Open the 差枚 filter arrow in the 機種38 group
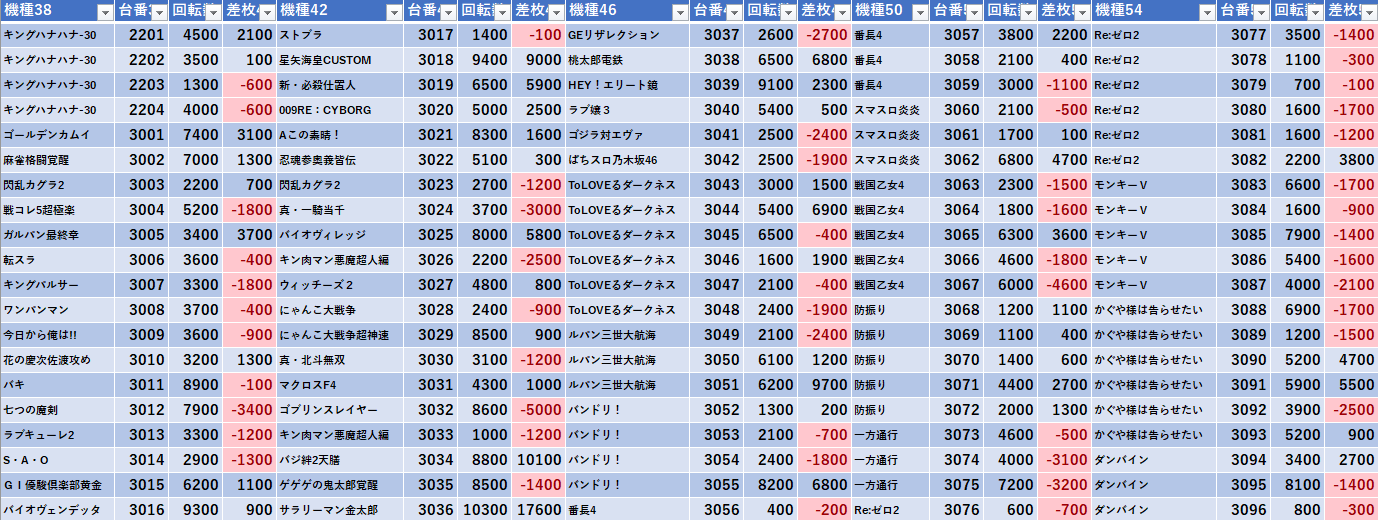Screen dimensions: 1378x520 266,12
